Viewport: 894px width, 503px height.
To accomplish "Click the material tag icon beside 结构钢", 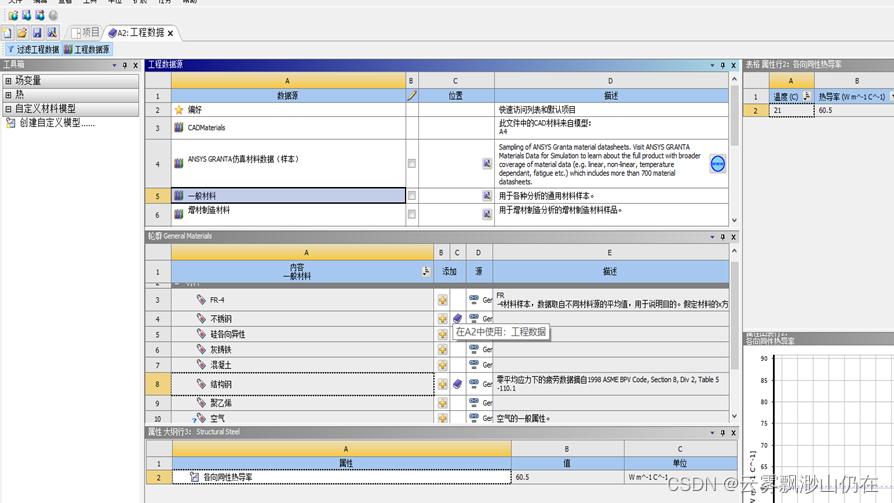I will point(201,384).
